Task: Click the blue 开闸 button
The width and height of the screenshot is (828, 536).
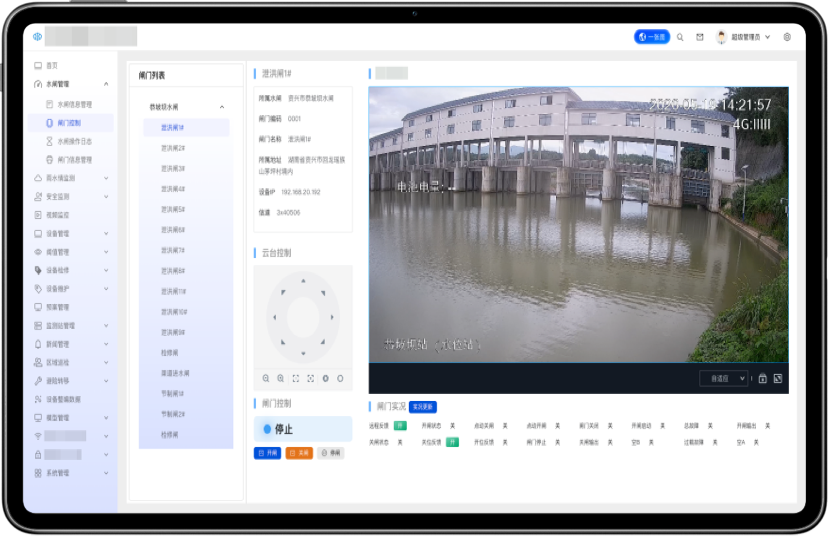Action: click(267, 453)
